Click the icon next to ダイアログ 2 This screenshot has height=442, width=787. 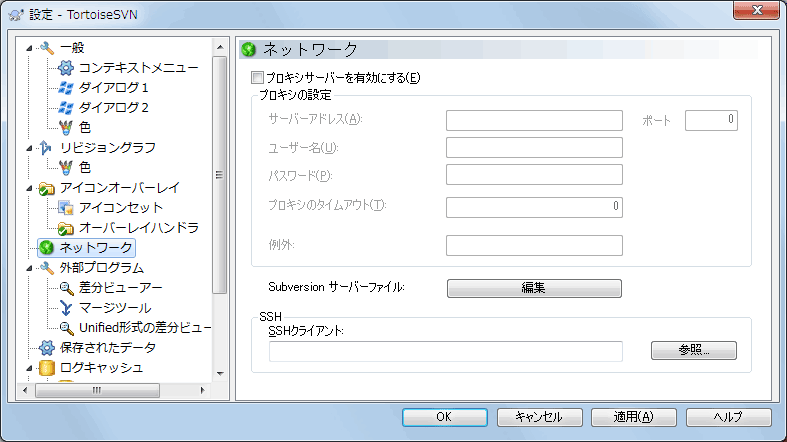tap(66, 108)
